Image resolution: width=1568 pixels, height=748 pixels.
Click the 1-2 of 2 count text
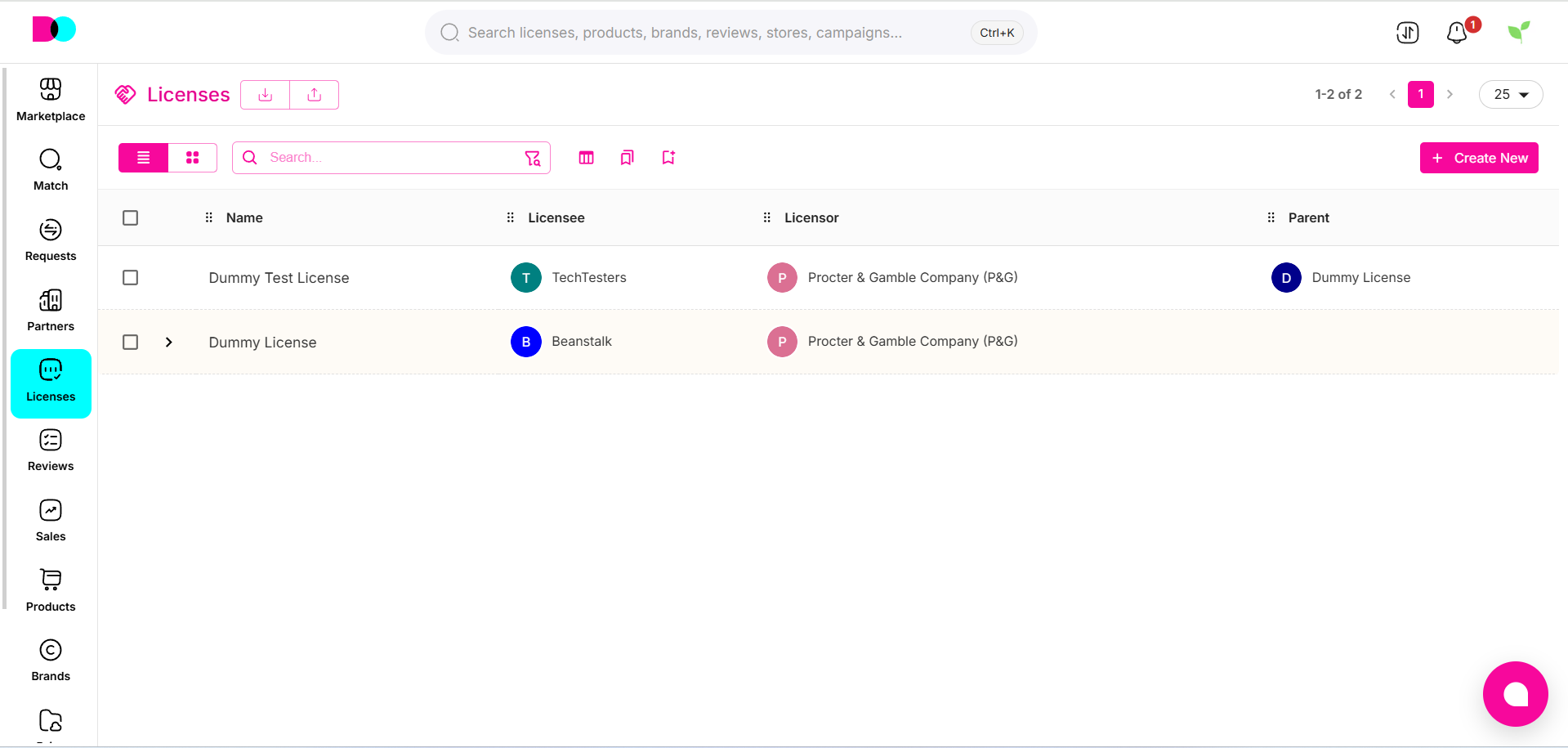1338,95
